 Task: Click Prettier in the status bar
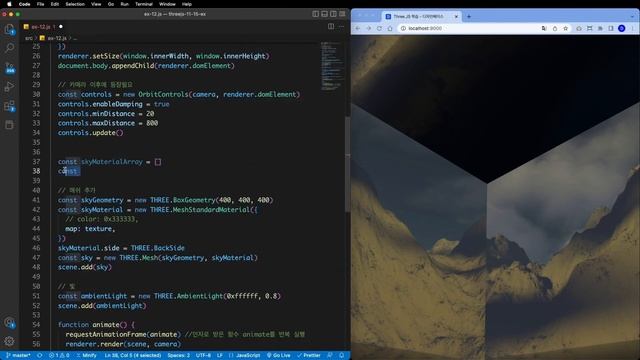(x=309, y=356)
